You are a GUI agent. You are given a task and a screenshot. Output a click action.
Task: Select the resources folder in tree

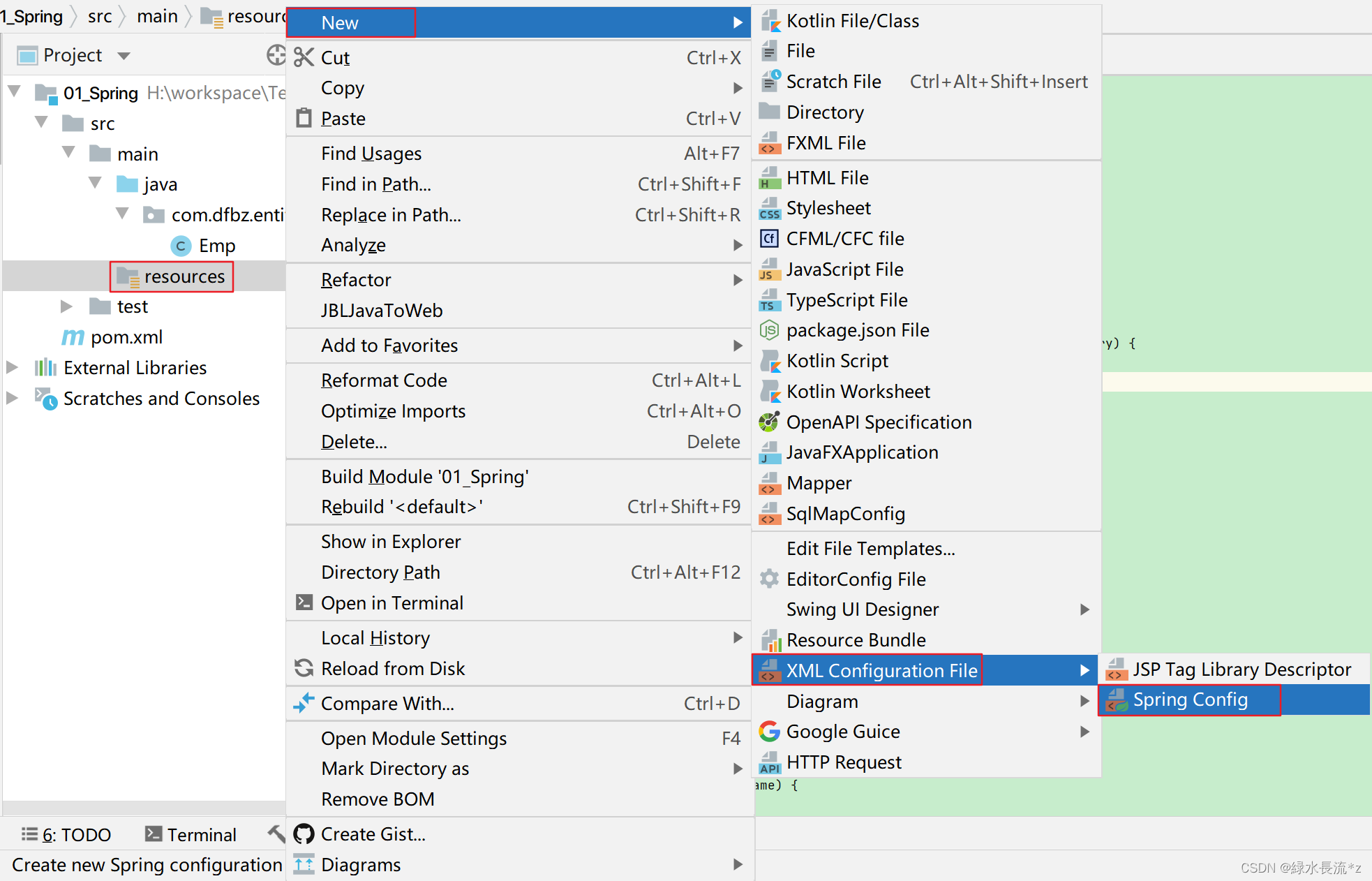click(x=171, y=276)
